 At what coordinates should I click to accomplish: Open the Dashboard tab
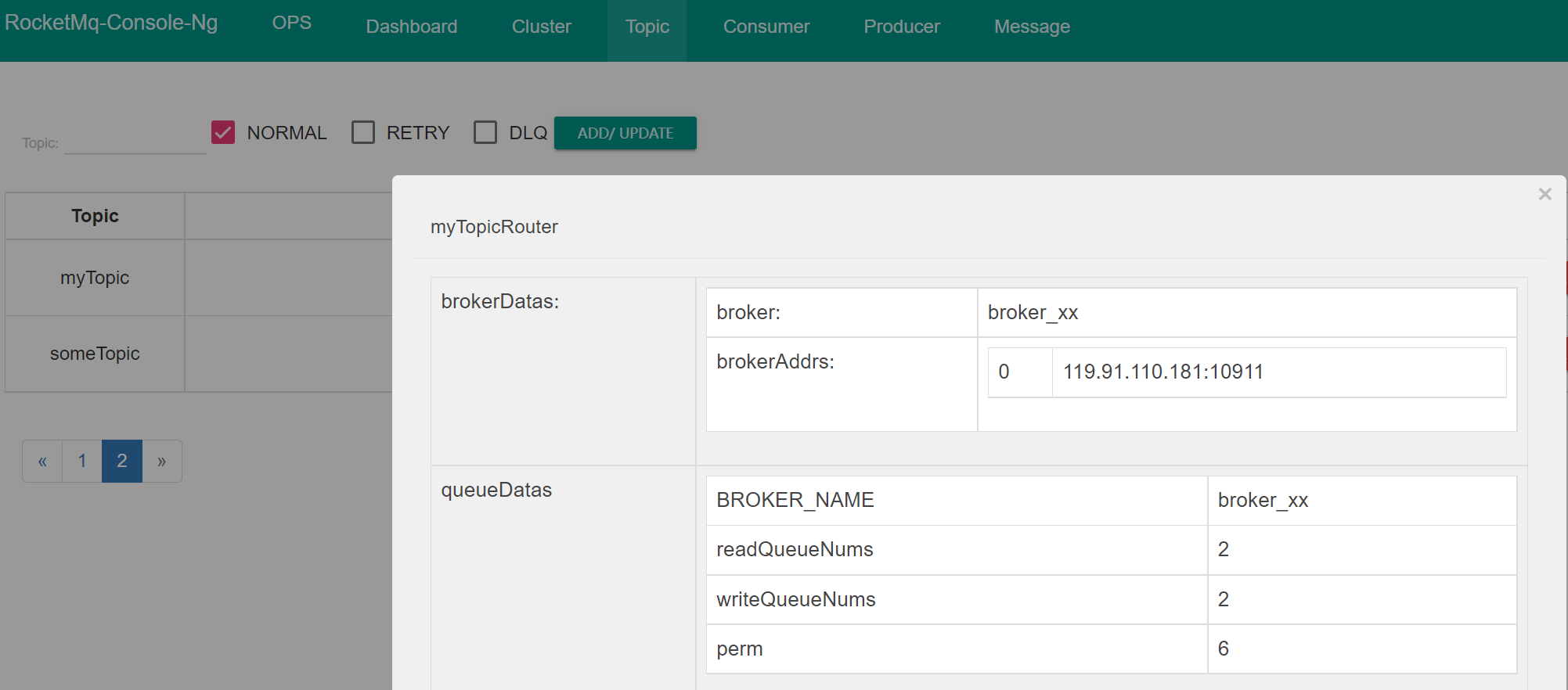(411, 27)
